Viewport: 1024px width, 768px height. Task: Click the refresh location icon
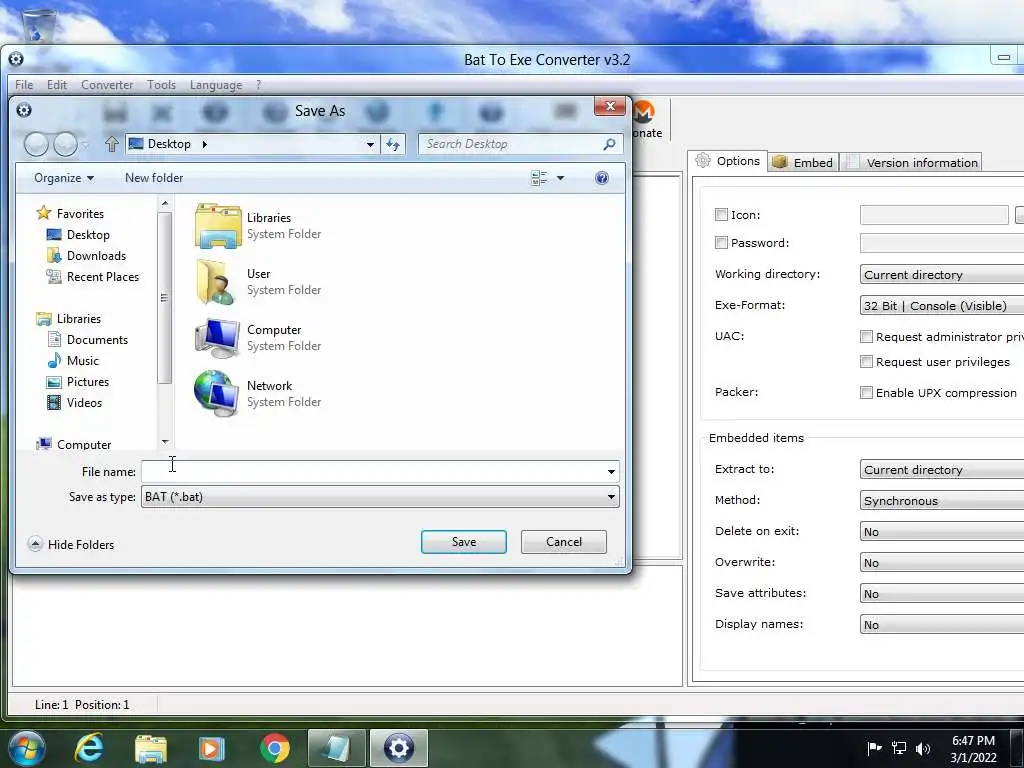tap(393, 144)
